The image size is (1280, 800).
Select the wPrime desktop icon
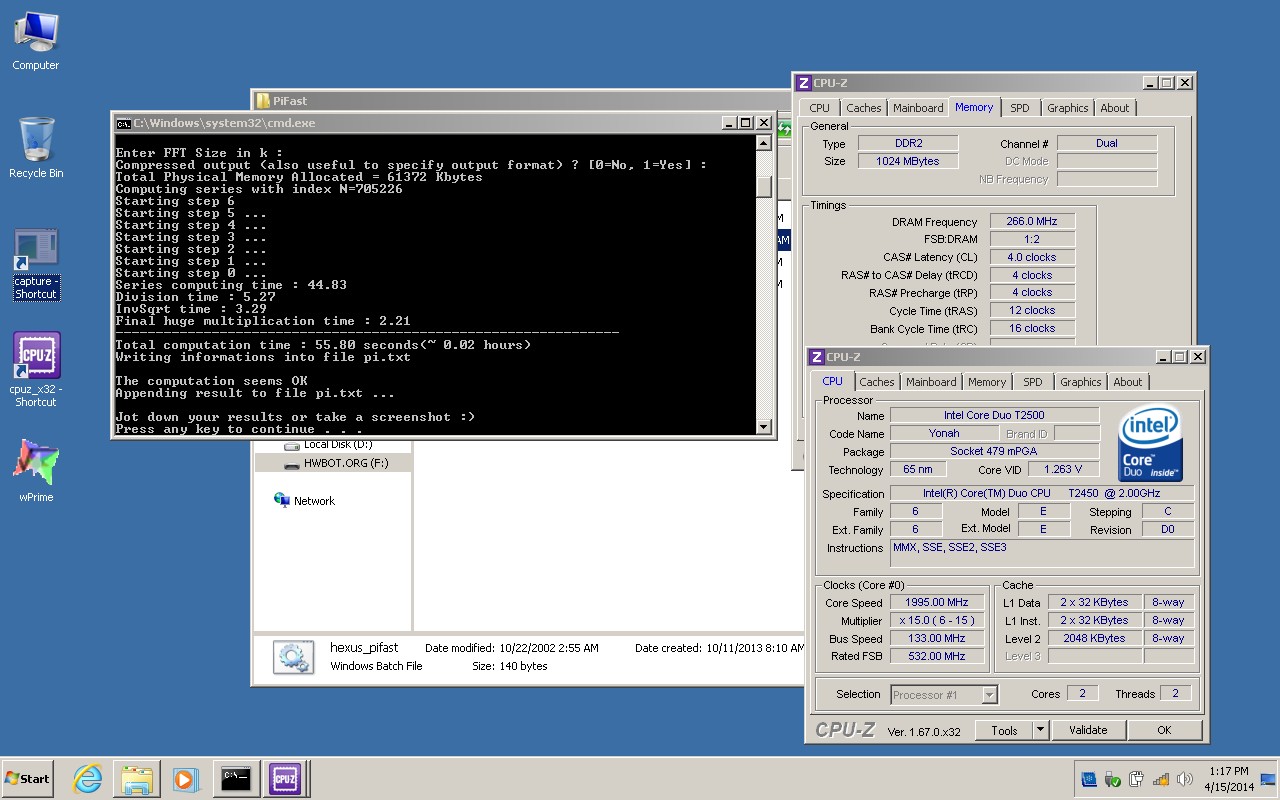[x=36, y=470]
